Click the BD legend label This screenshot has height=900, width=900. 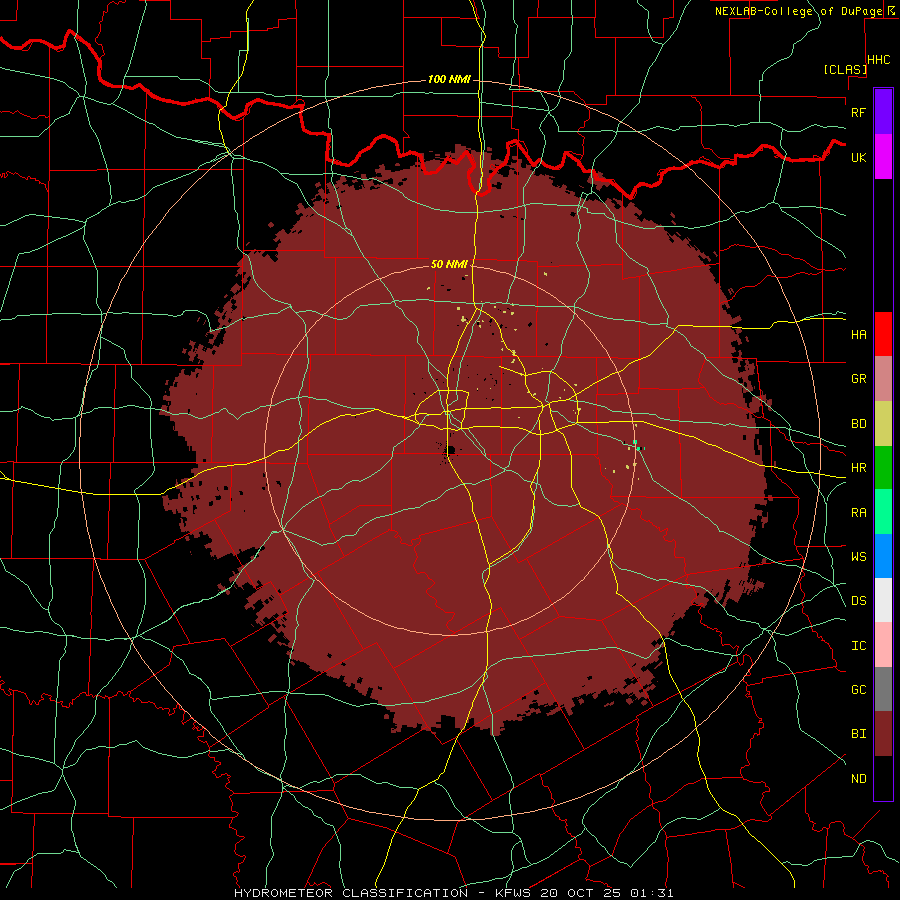(x=858, y=424)
